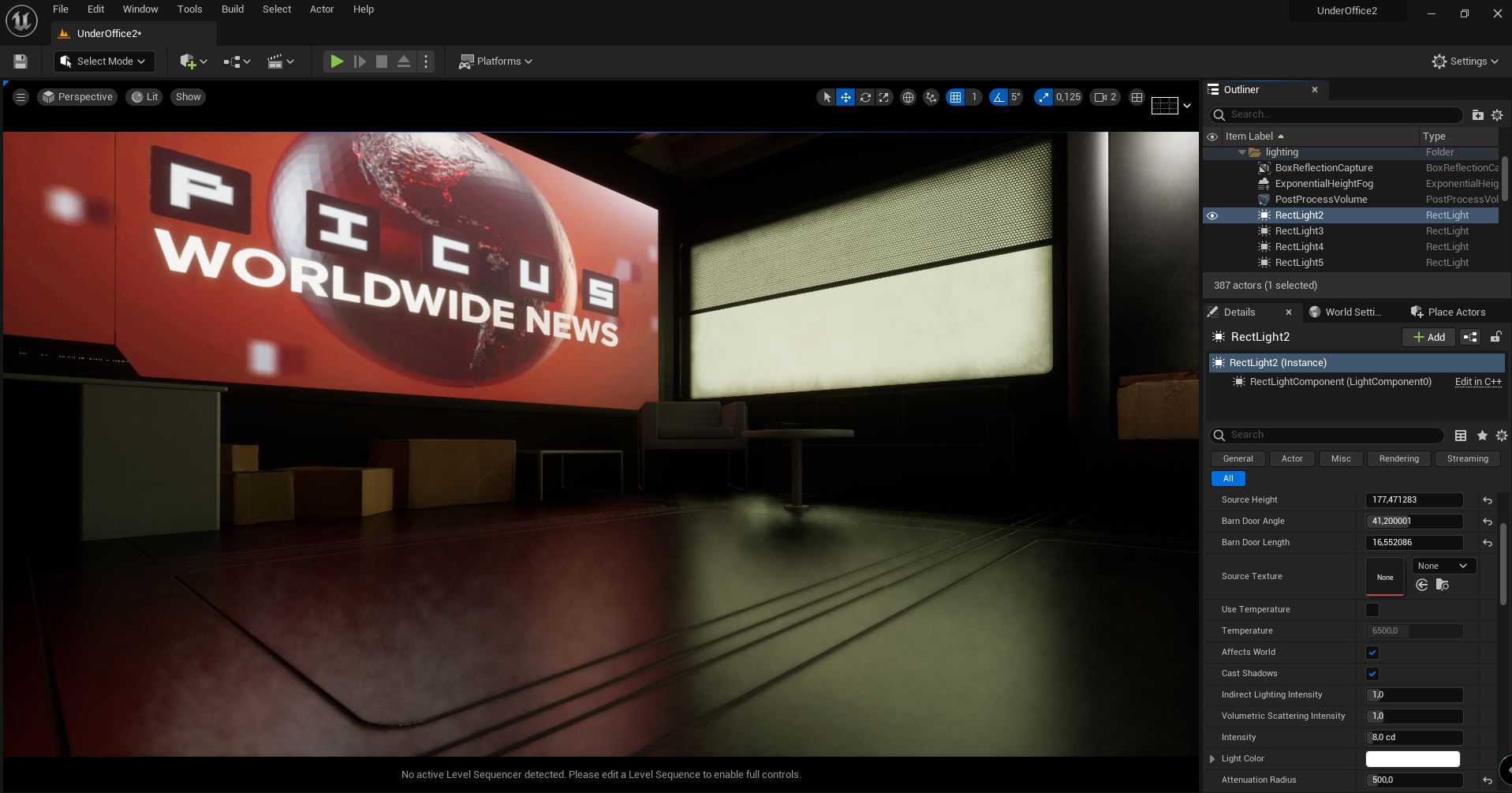Open the viewport Show flags menu
1512x793 pixels.
tap(188, 97)
